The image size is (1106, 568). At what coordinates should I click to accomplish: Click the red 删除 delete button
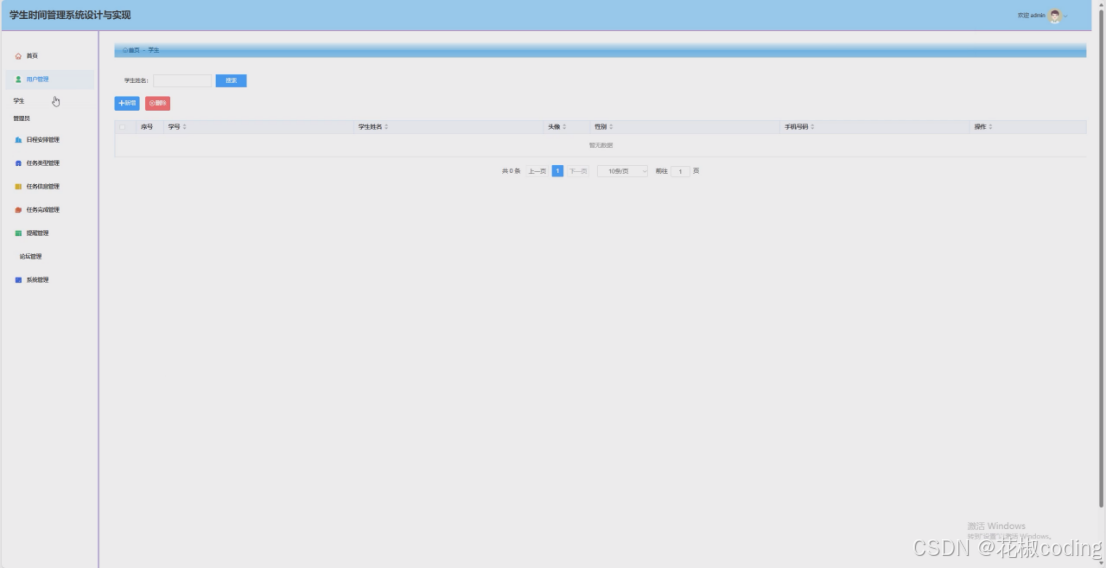(157, 104)
